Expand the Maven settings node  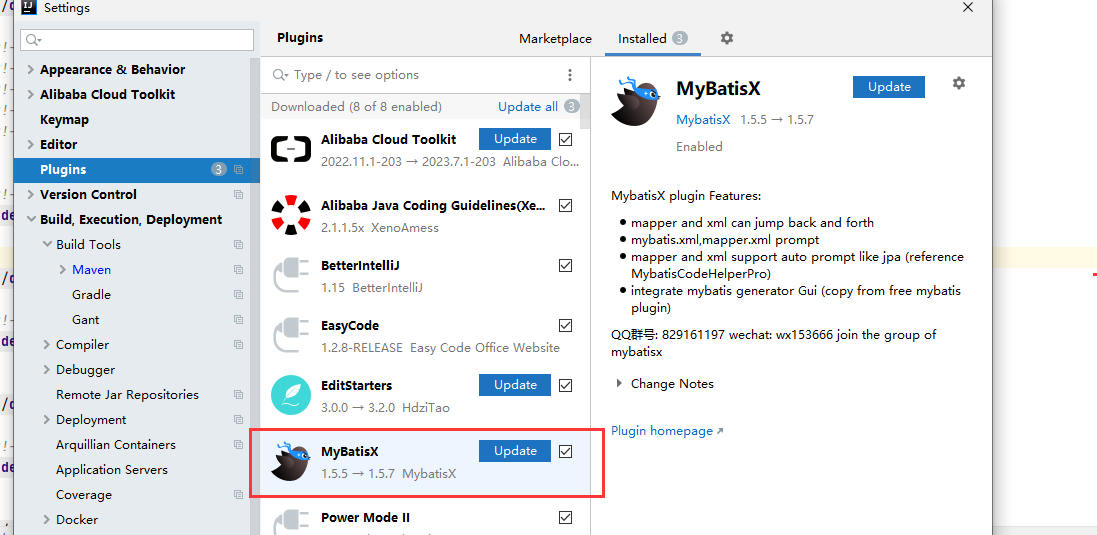click(62, 269)
